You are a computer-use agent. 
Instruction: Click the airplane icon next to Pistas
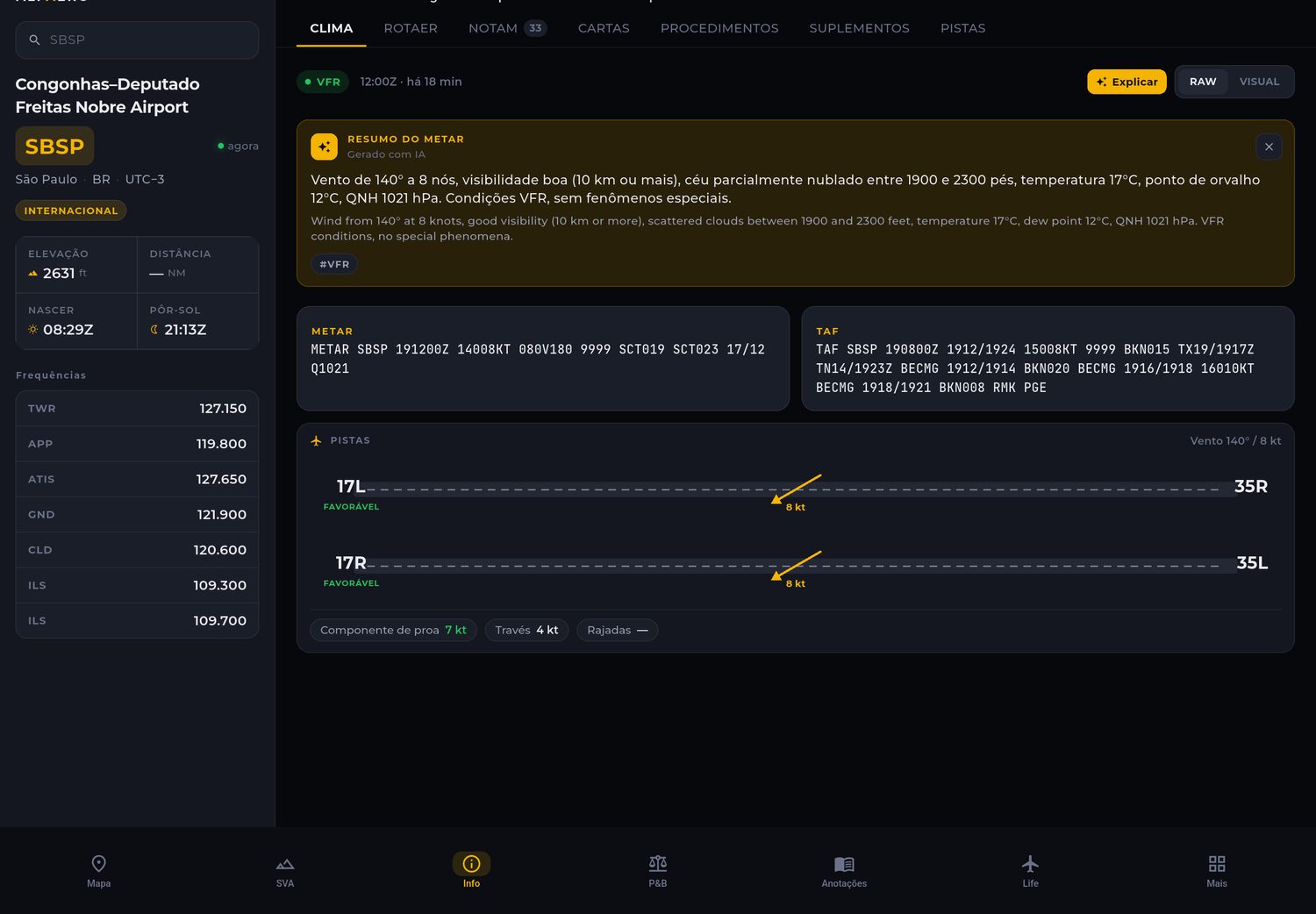coord(316,440)
